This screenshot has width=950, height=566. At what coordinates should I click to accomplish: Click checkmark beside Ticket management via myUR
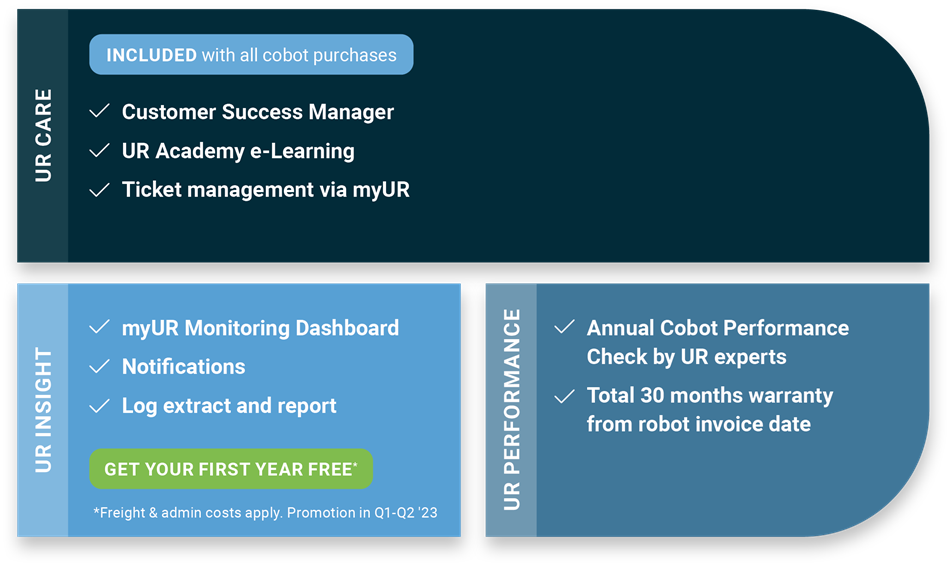[99, 190]
